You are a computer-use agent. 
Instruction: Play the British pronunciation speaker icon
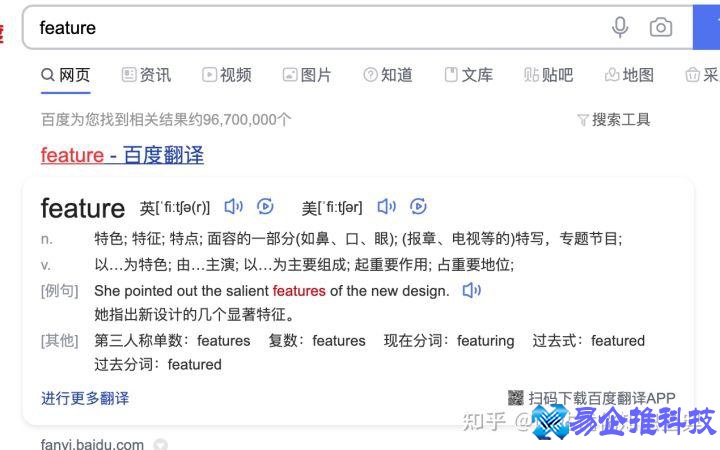pyautogui.click(x=233, y=207)
